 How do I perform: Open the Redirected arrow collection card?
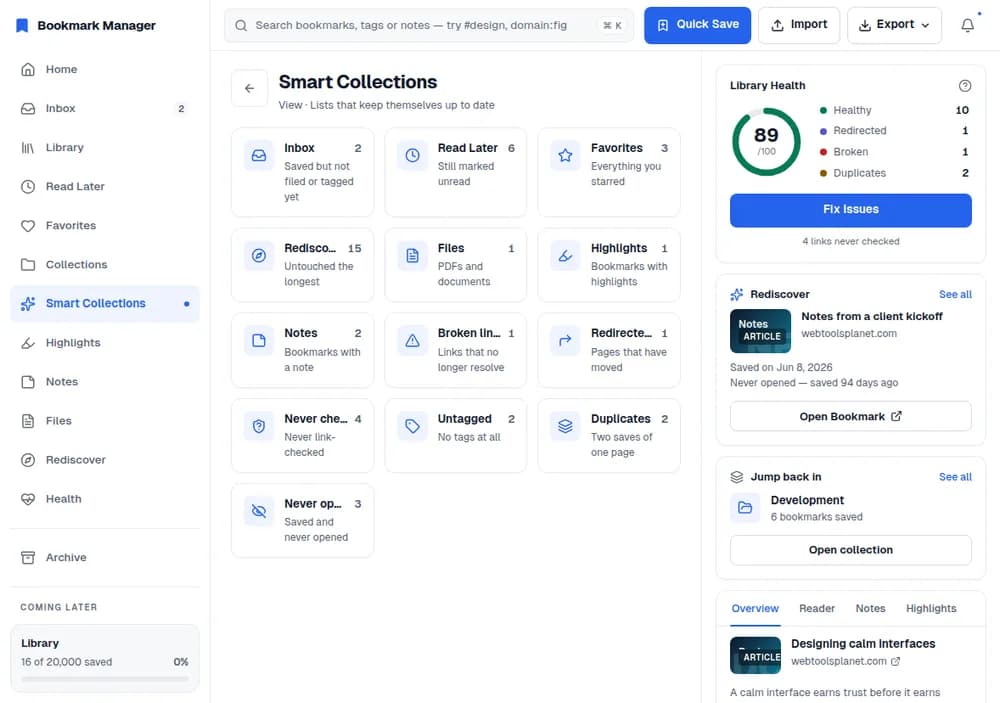tap(609, 350)
